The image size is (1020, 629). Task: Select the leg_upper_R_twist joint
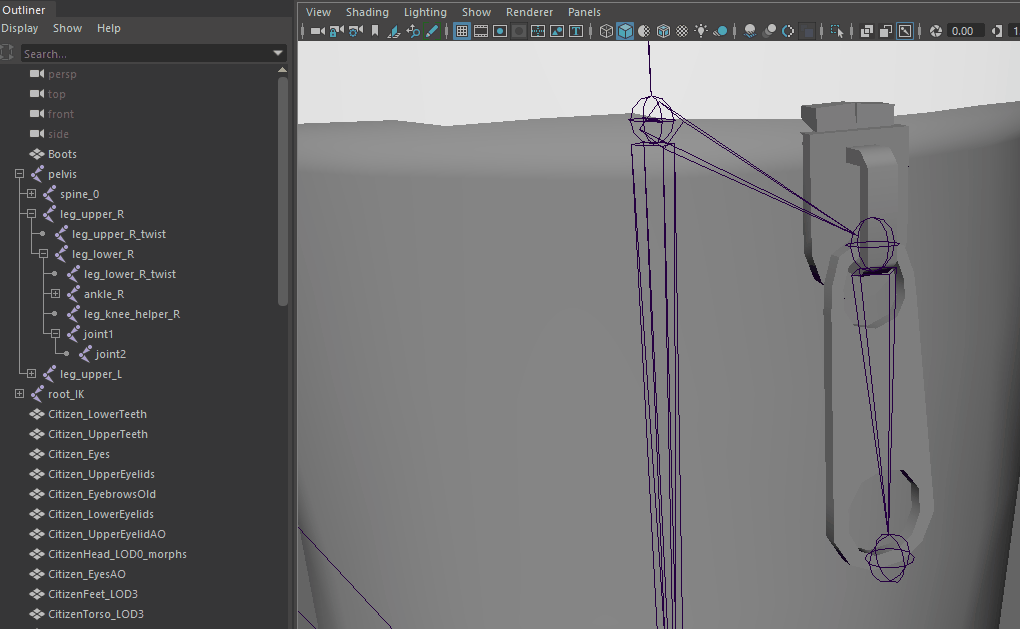click(x=119, y=234)
